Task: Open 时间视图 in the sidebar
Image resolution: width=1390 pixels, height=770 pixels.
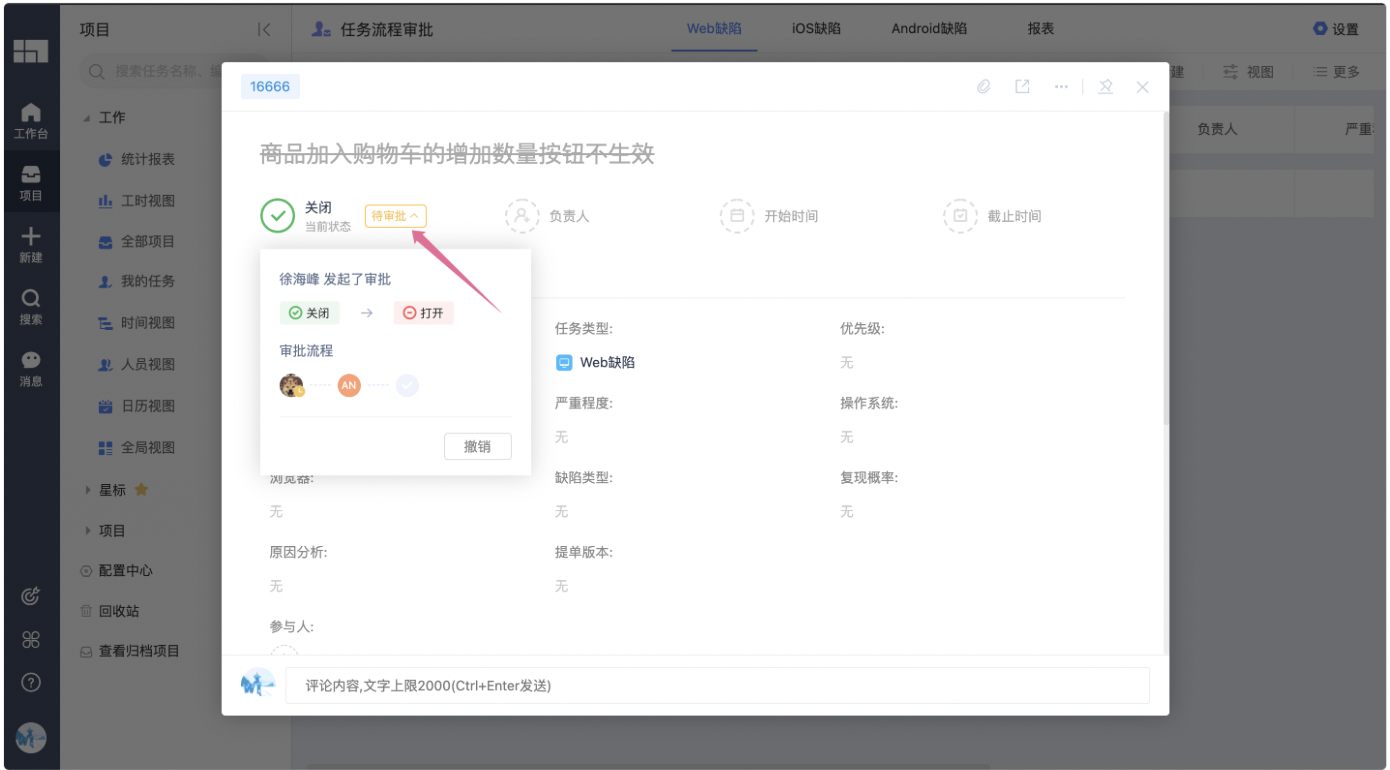Action: click(x=137, y=323)
